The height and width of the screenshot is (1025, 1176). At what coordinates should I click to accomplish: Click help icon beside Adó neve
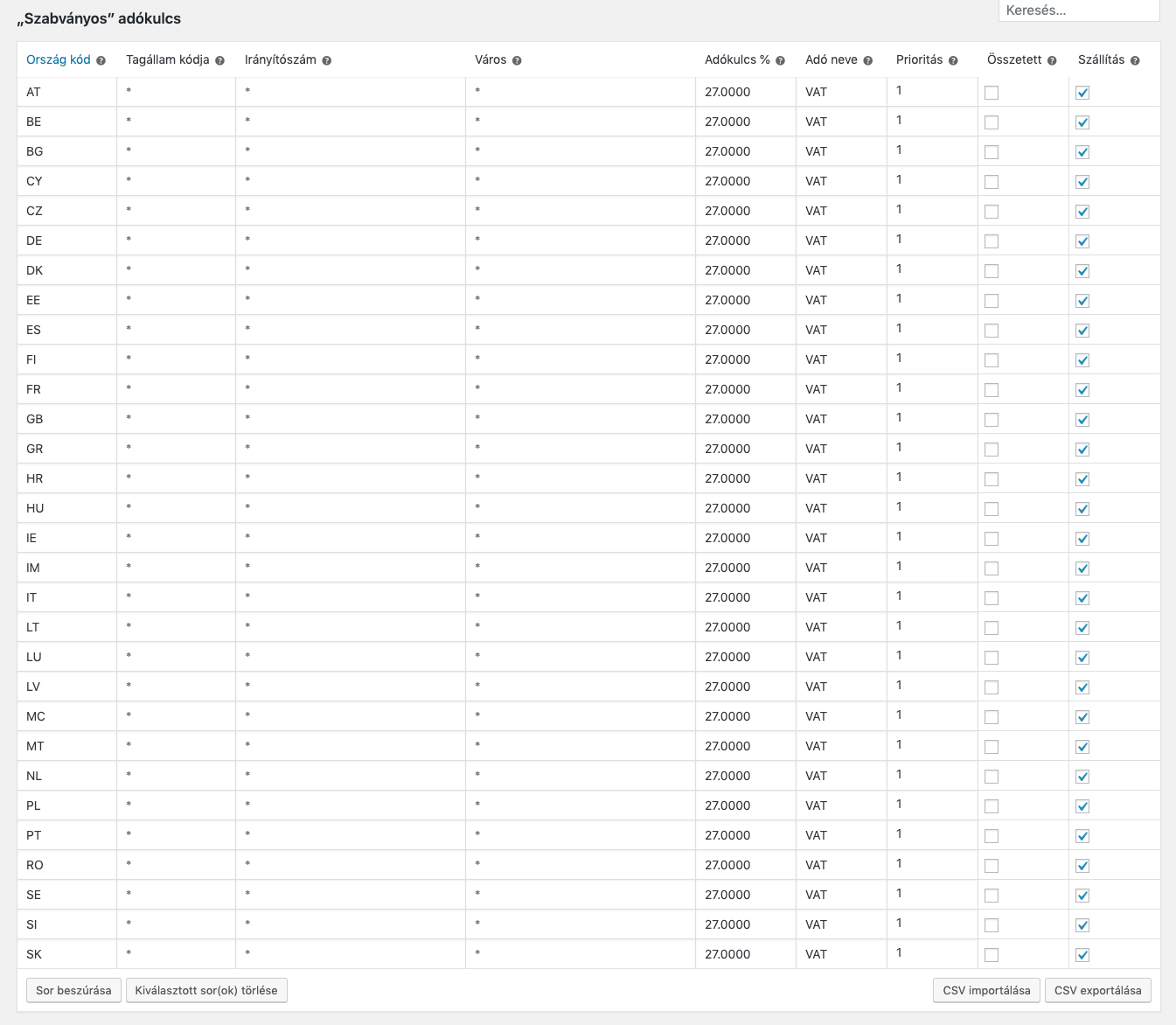coord(868,61)
